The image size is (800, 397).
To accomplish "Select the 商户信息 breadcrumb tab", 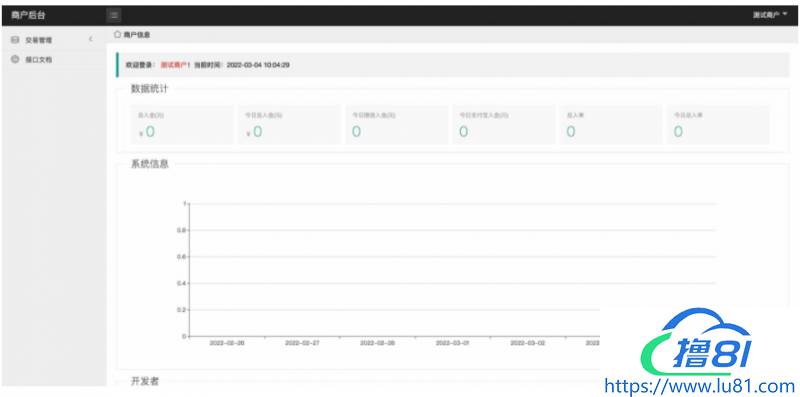I will (x=136, y=35).
